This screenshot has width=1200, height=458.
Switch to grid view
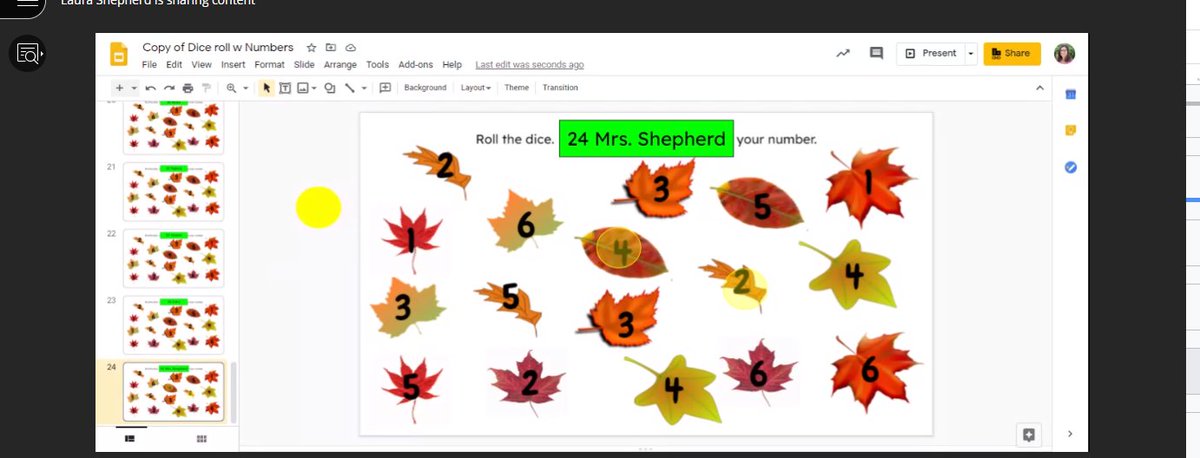click(x=201, y=438)
